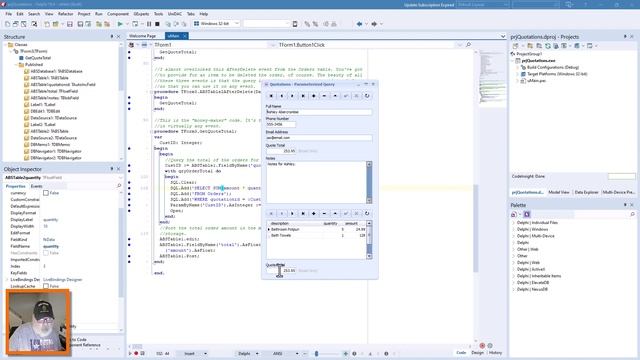Image resolution: width=640 pixels, height=360 pixels.
Task: Click the search icon in the Palette panel
Action: [x=633, y=214]
